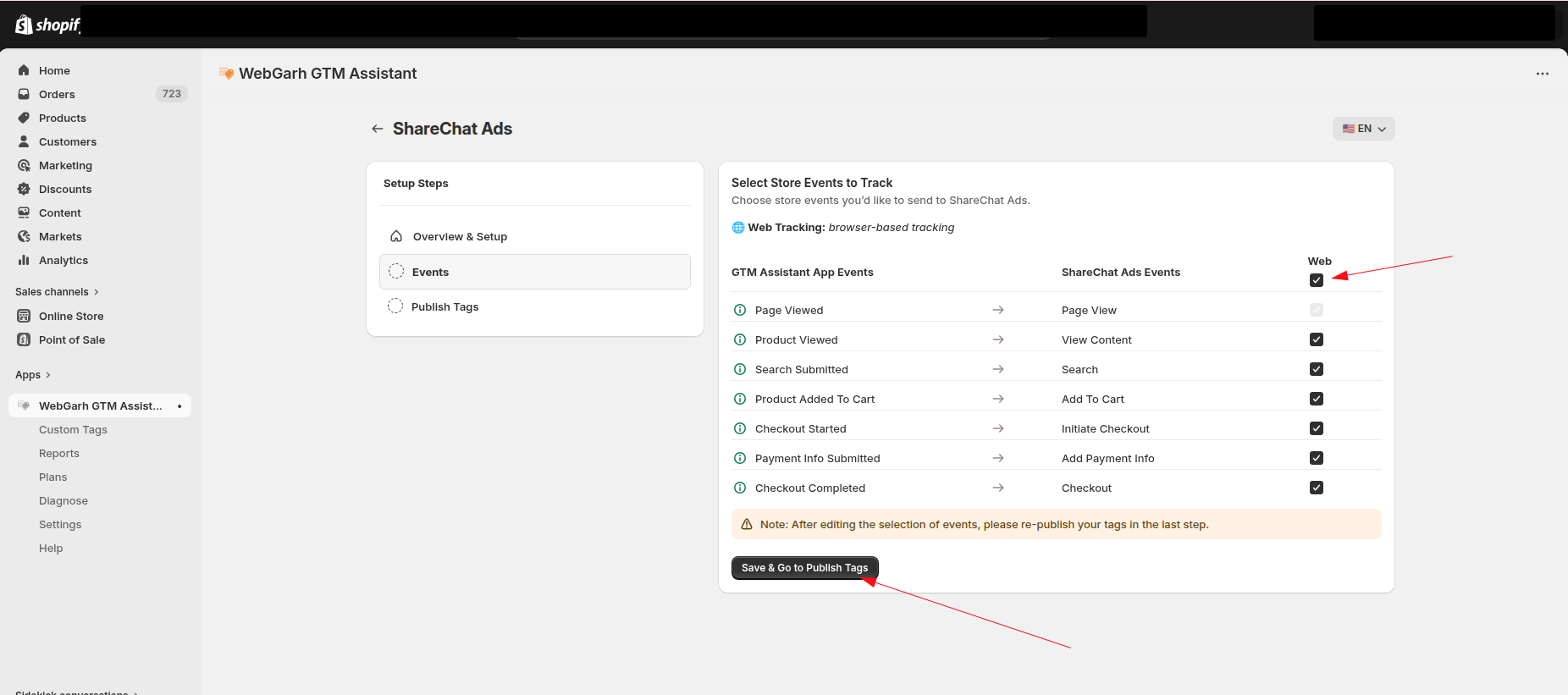Click the Markets globe icon
Image resolution: width=1568 pixels, height=695 pixels.
tap(24, 236)
